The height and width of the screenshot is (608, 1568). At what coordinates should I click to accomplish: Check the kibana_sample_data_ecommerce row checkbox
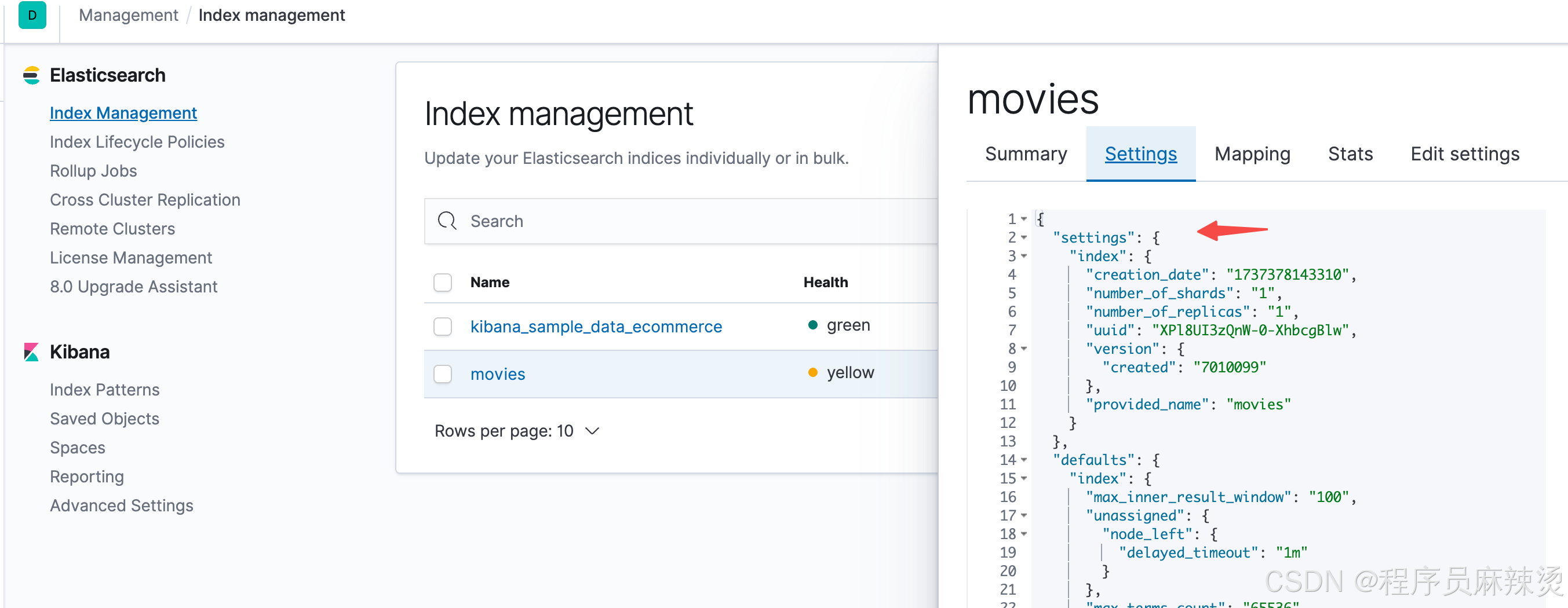coord(443,327)
